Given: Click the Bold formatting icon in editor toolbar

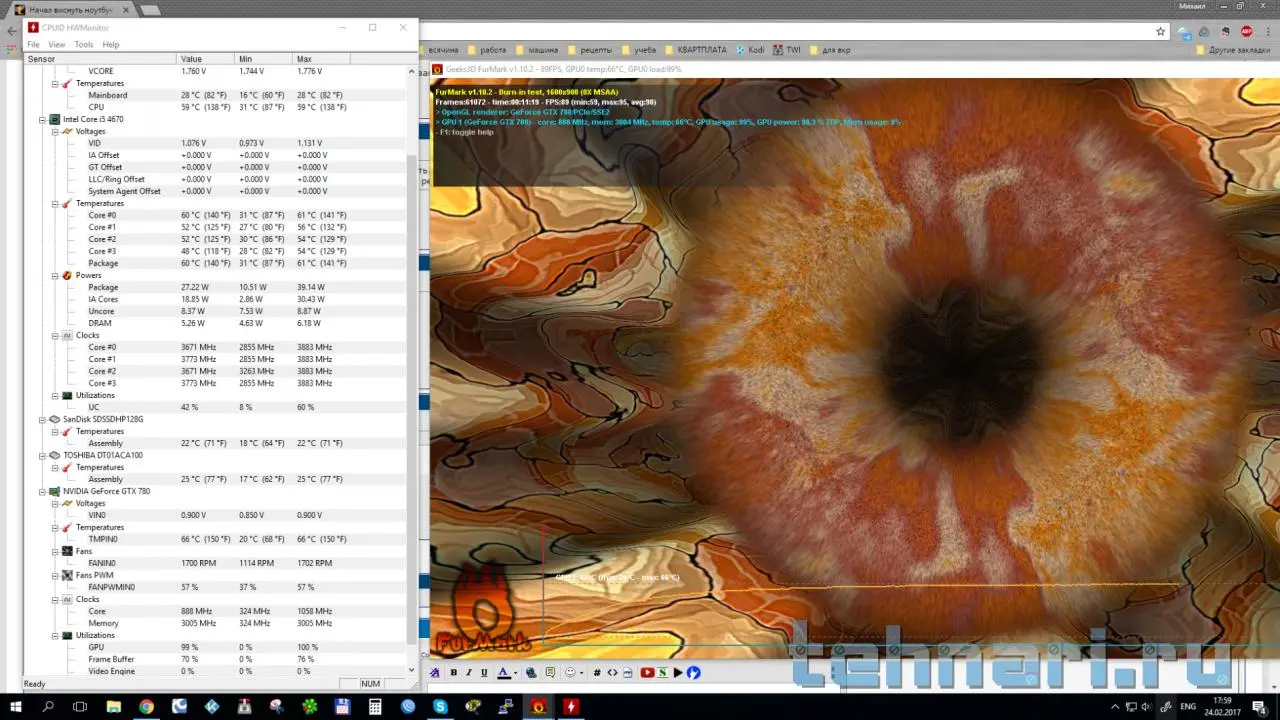Looking at the screenshot, I should 453,673.
